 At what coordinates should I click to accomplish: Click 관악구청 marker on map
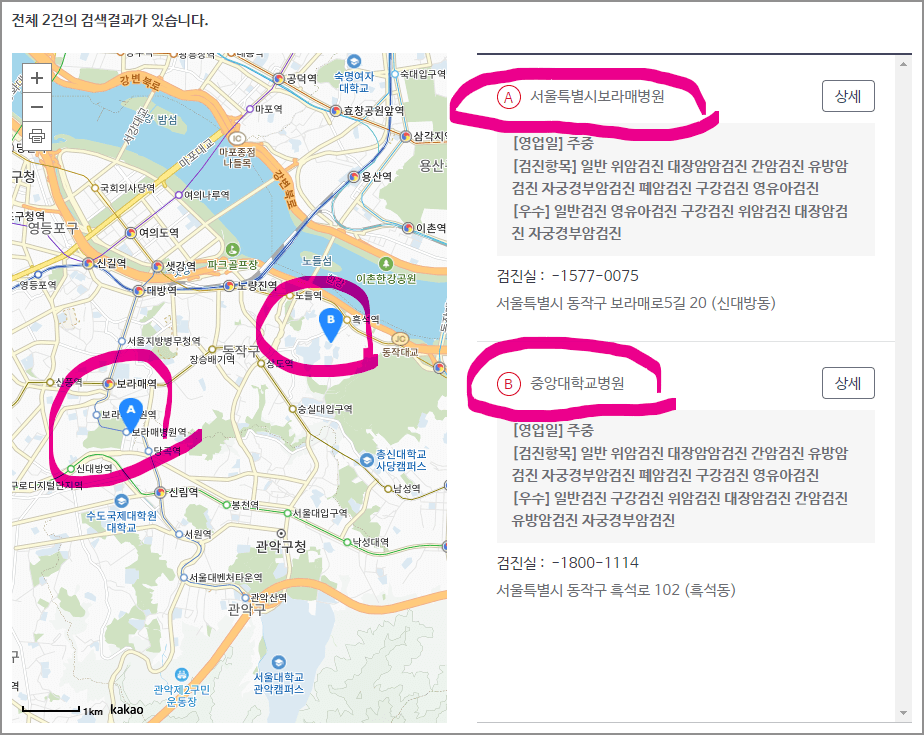(282, 533)
